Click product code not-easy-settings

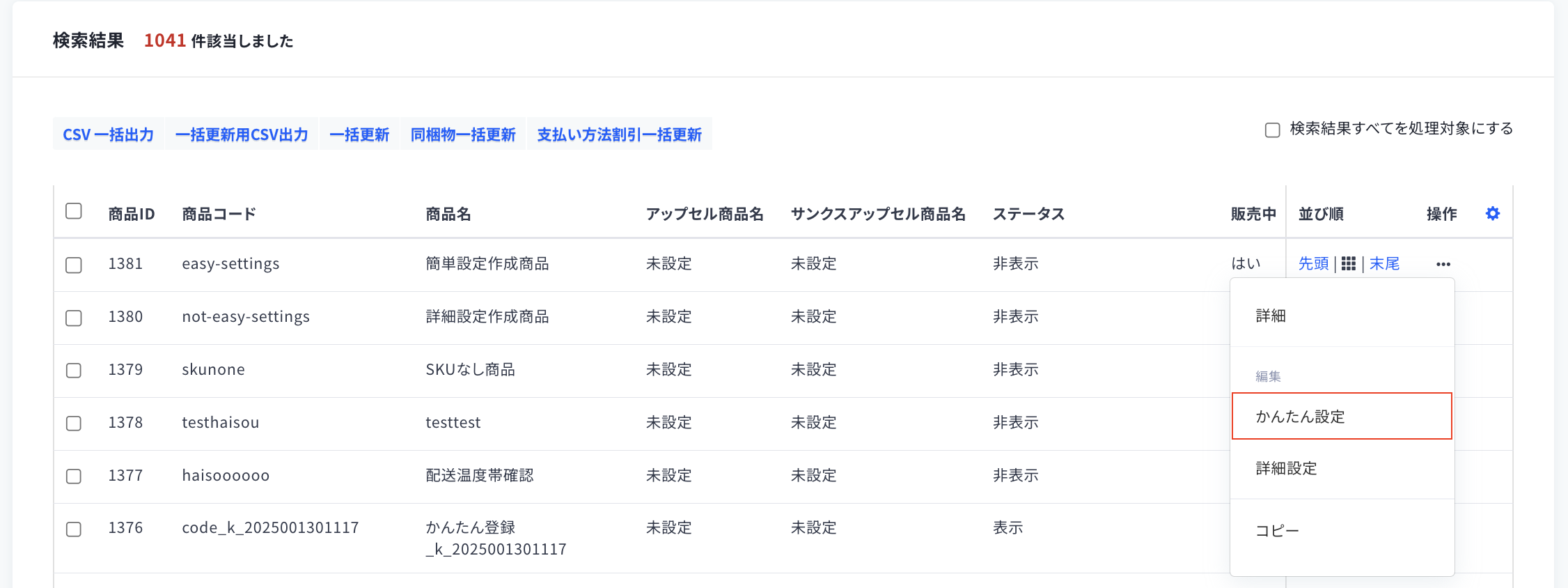click(x=246, y=316)
